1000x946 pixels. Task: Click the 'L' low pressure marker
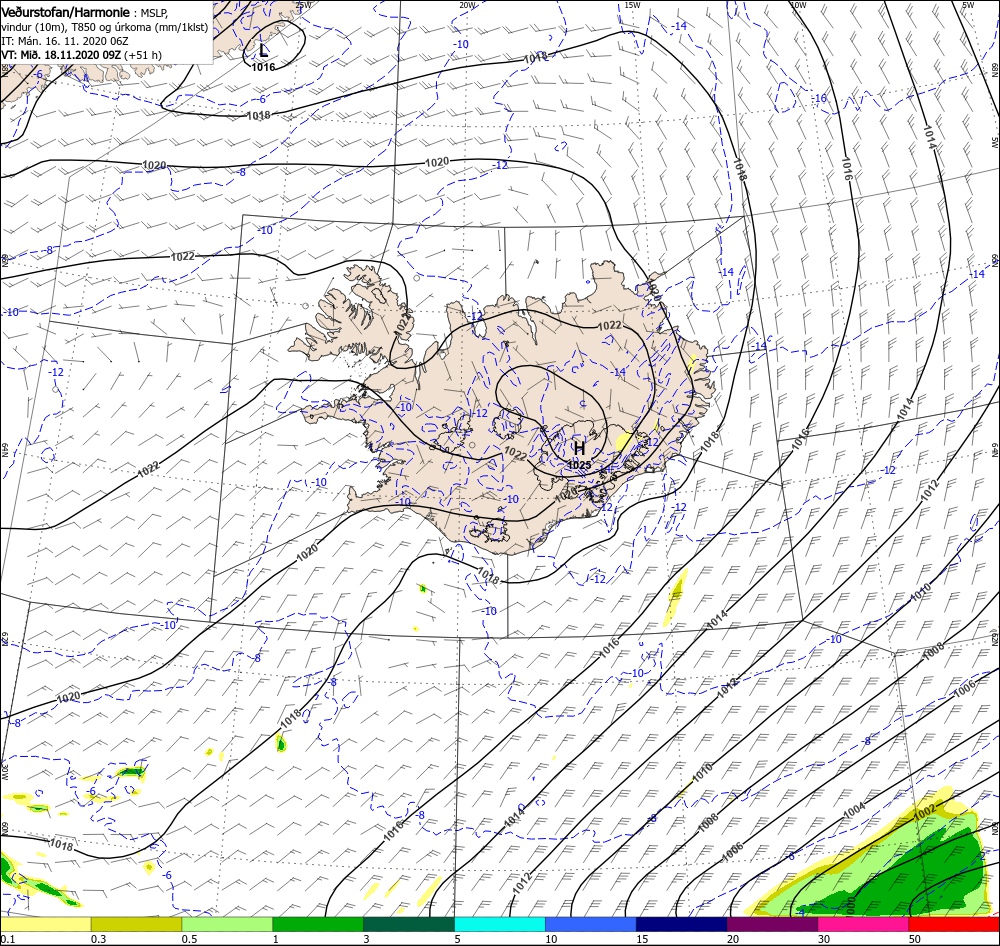[263, 50]
